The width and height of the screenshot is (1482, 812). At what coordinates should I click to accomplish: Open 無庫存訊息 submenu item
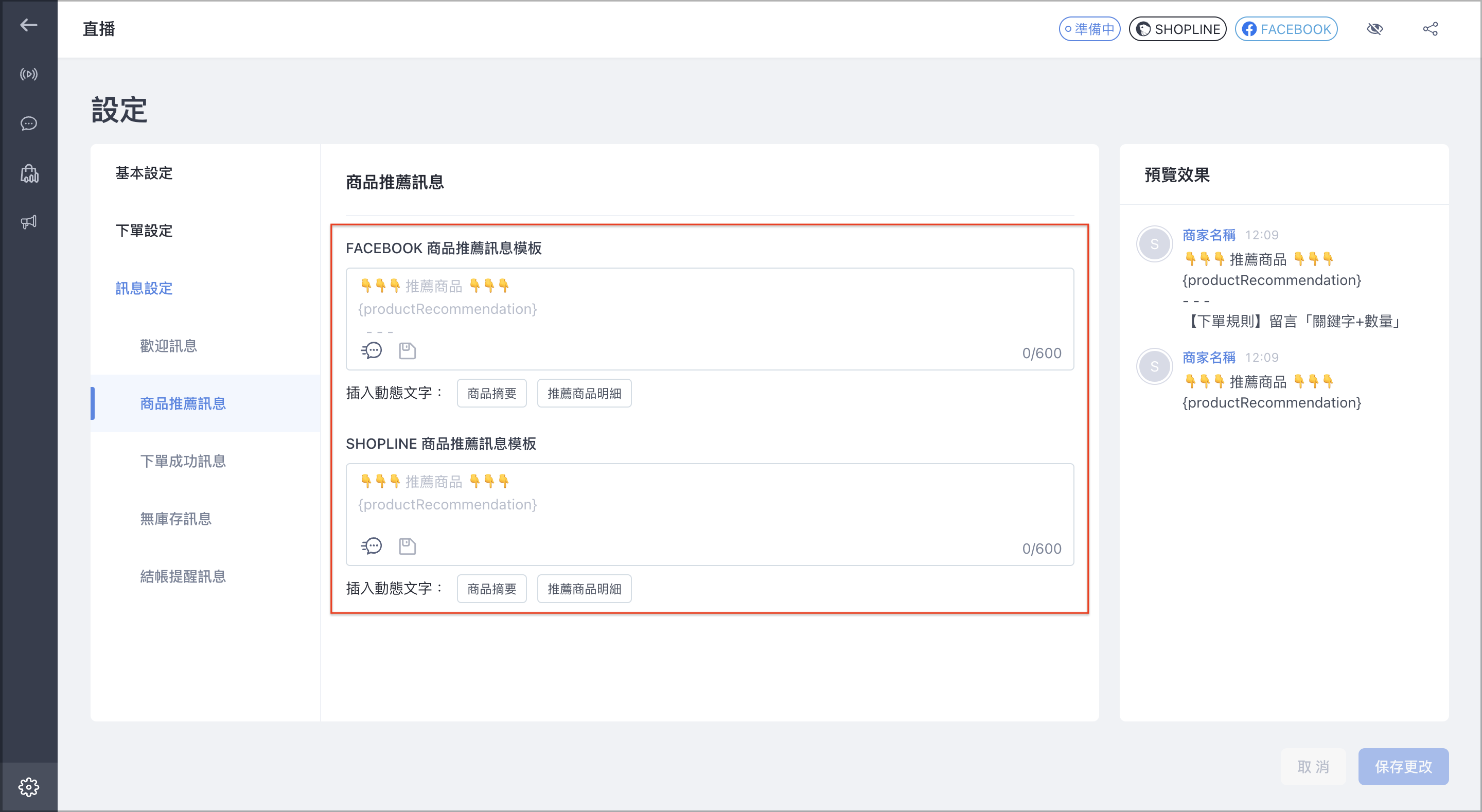tap(176, 519)
